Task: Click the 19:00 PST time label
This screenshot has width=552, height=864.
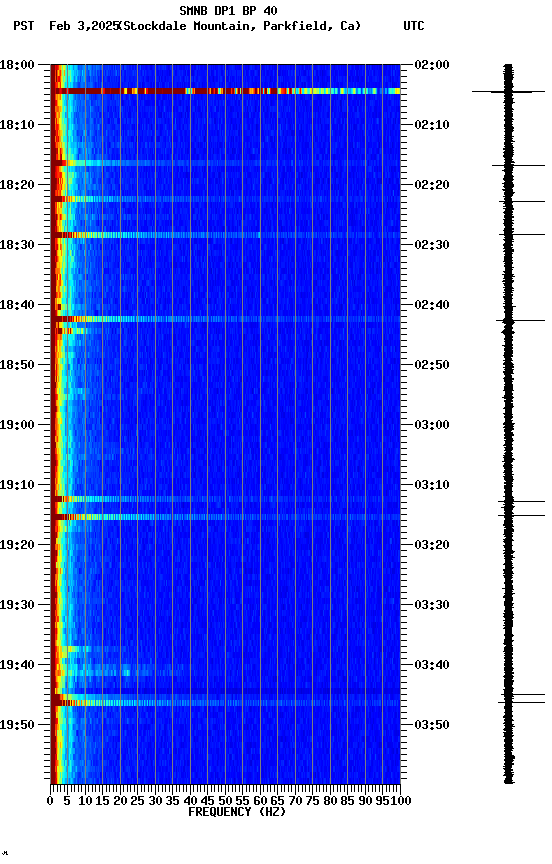Action: tap(17, 425)
